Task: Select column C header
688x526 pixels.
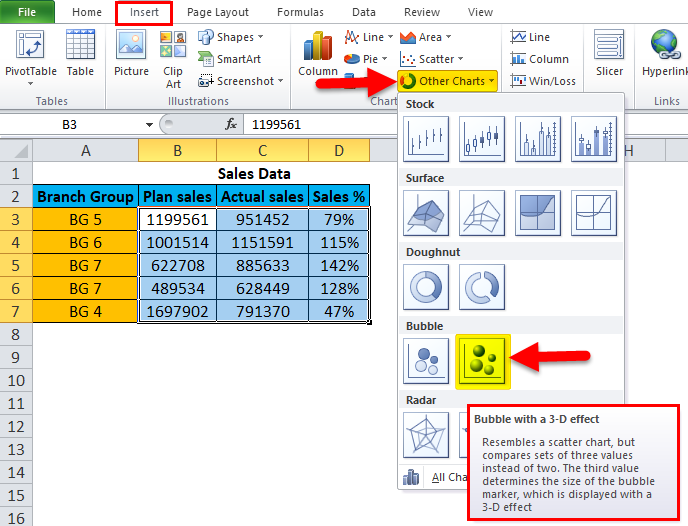Action: pos(262,150)
